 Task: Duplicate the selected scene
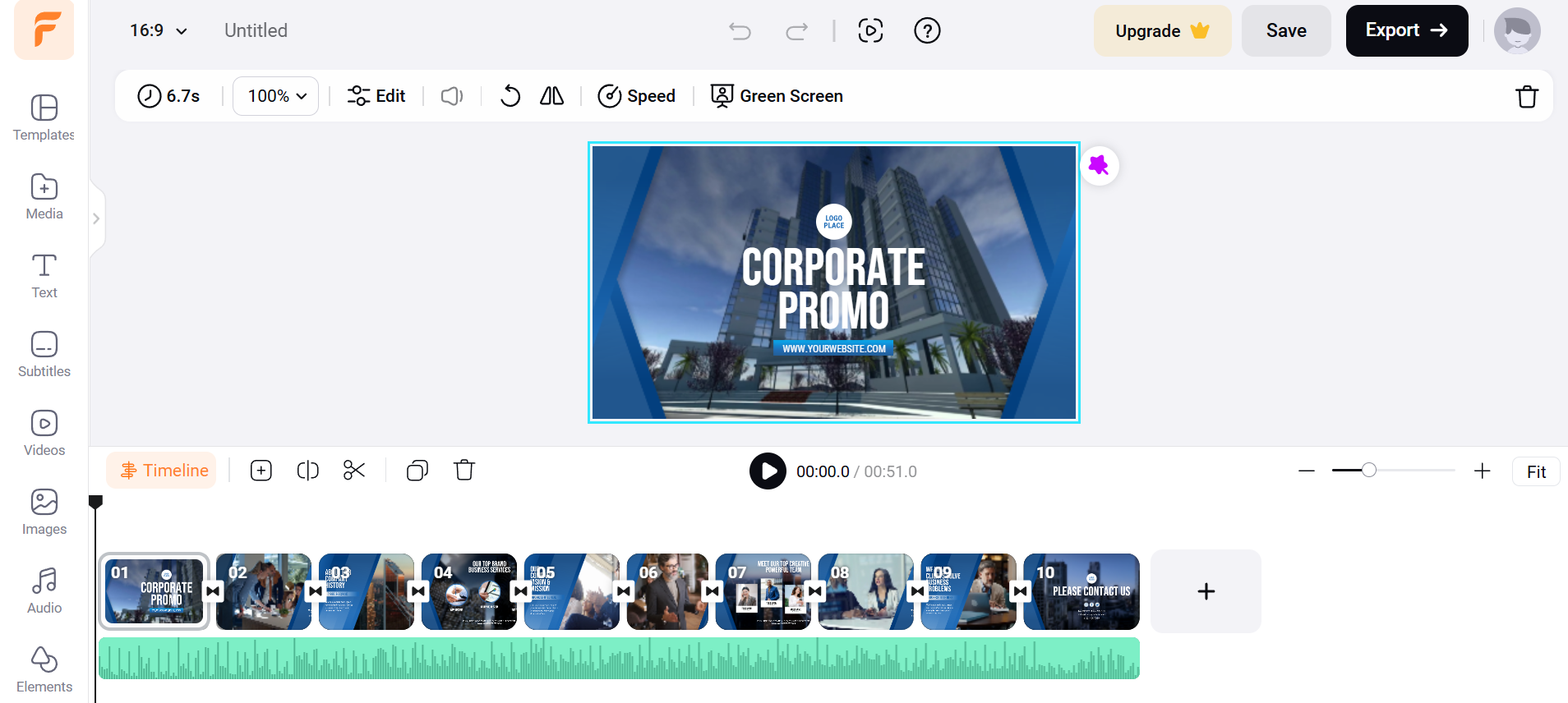click(417, 471)
